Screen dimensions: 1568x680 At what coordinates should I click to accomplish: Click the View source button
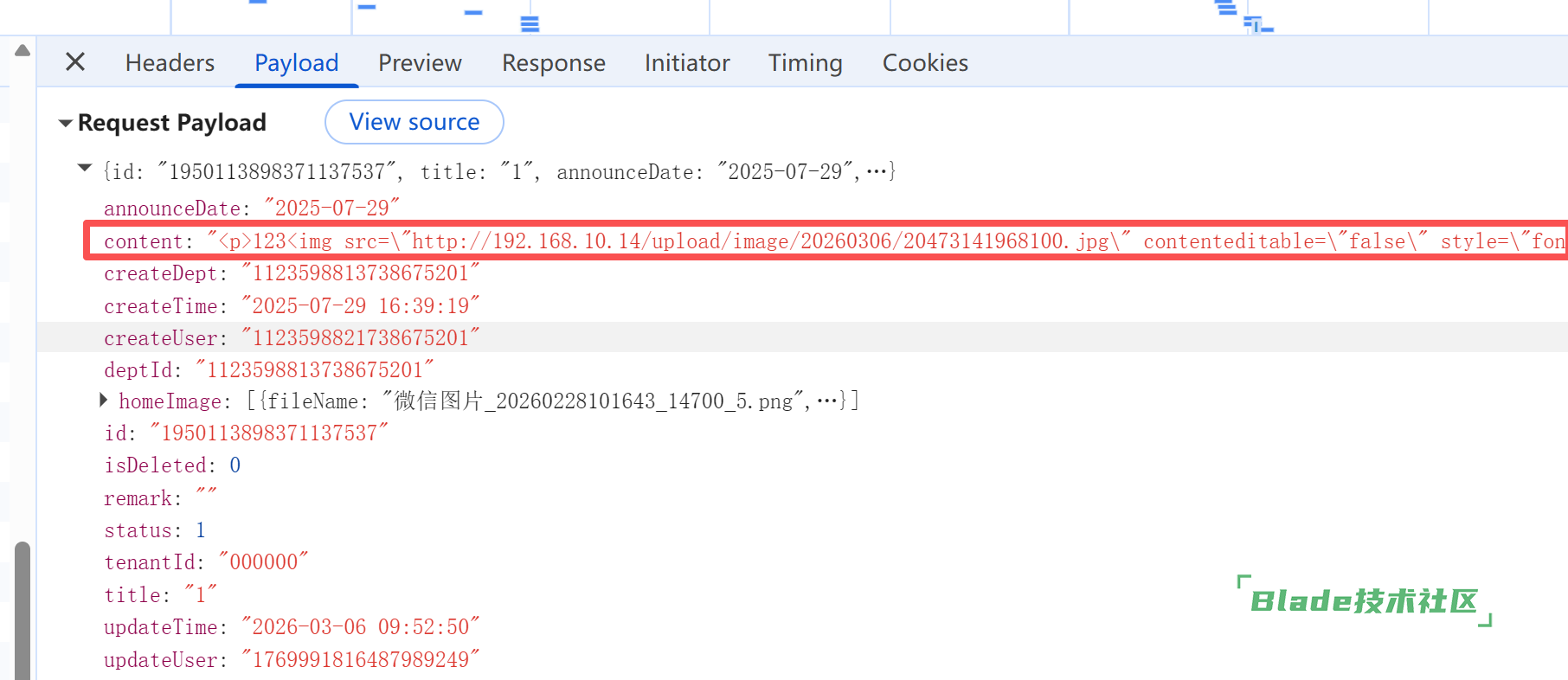[x=414, y=122]
